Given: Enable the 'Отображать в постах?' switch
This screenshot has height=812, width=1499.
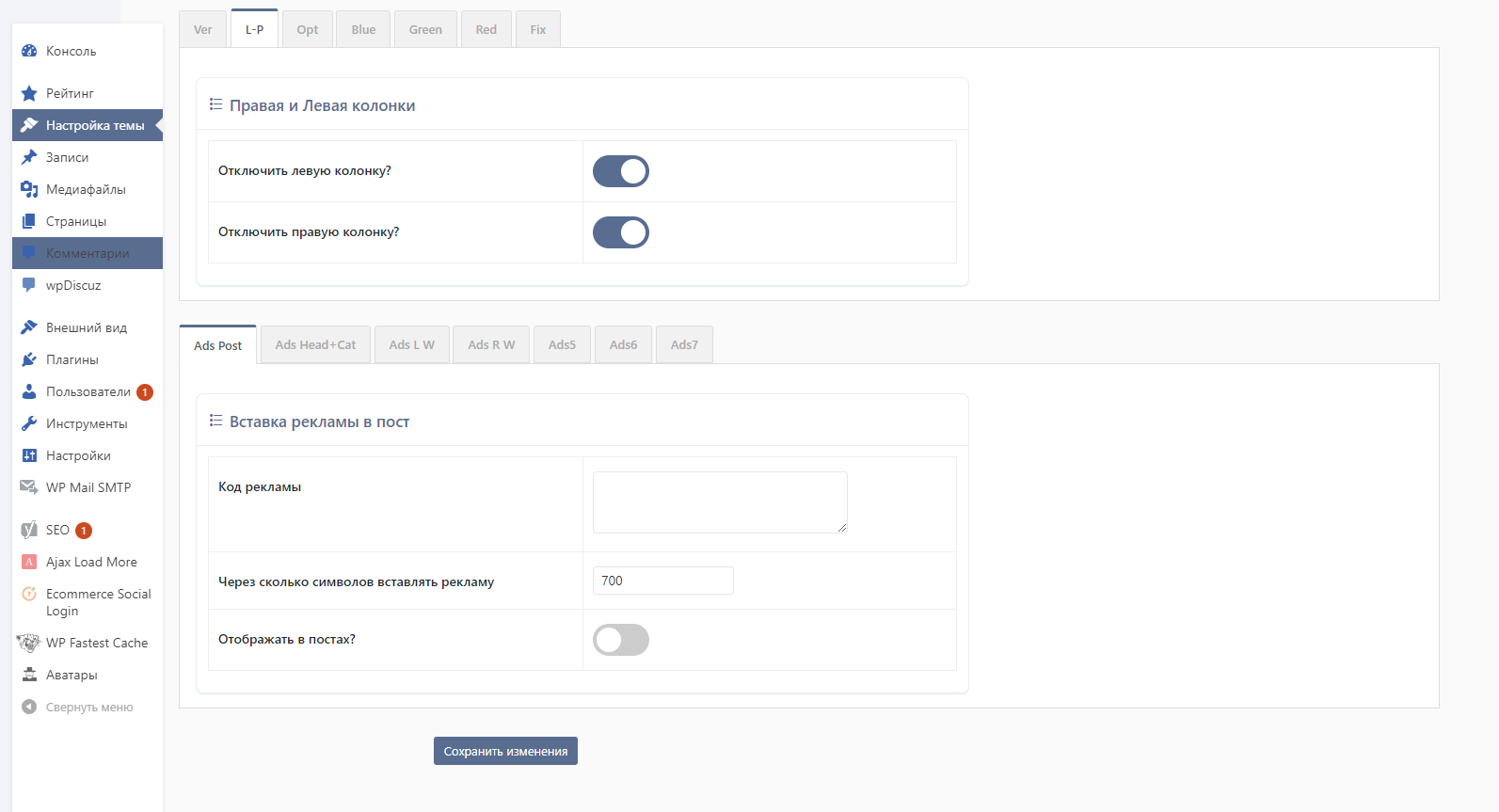Looking at the screenshot, I should pos(621,640).
